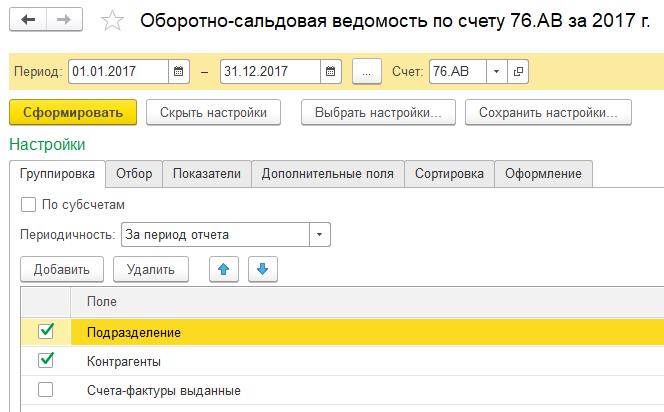
Task: Open calendar for end date 31.12.2017
Action: (332, 72)
